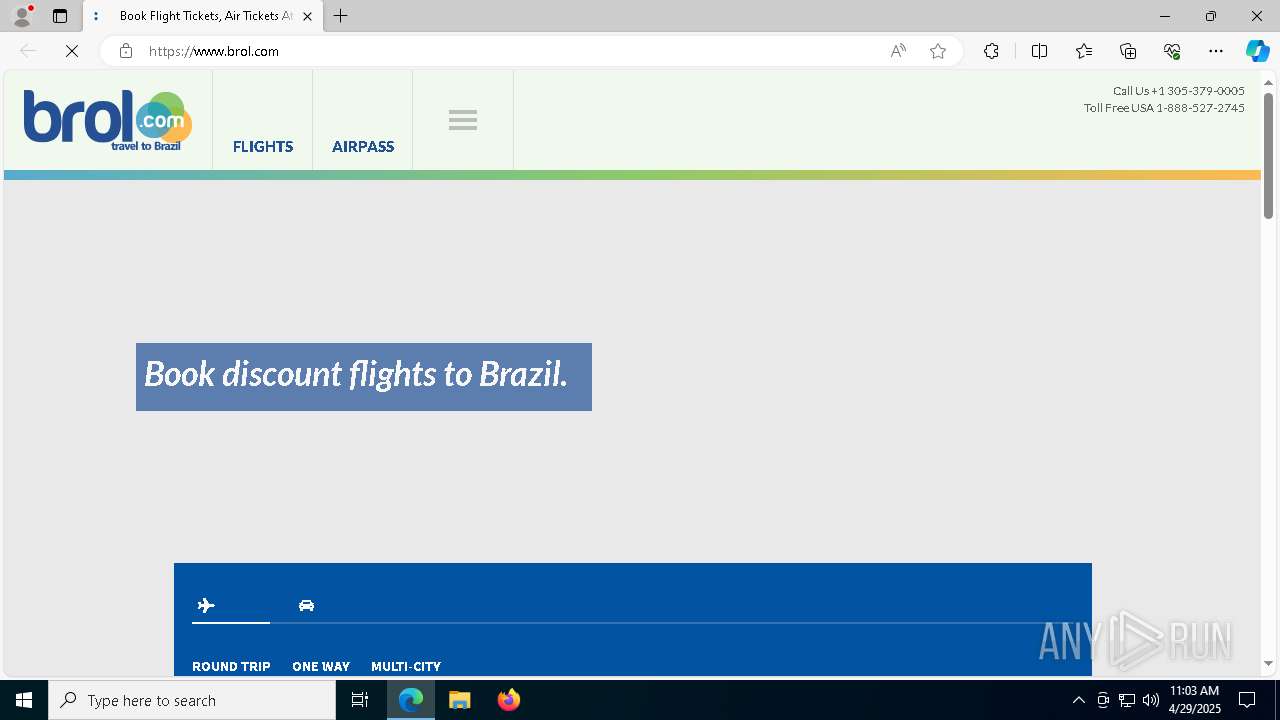Open Settings and more menu

click(1216, 51)
